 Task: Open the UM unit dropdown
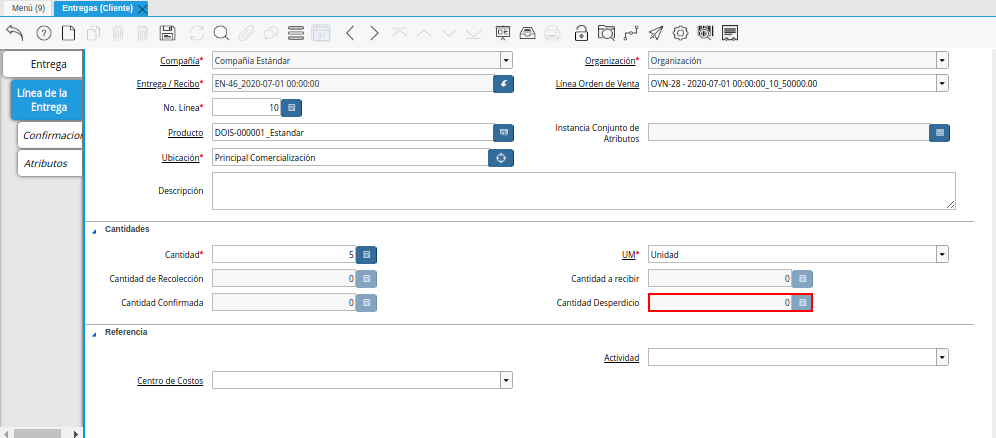click(942, 255)
